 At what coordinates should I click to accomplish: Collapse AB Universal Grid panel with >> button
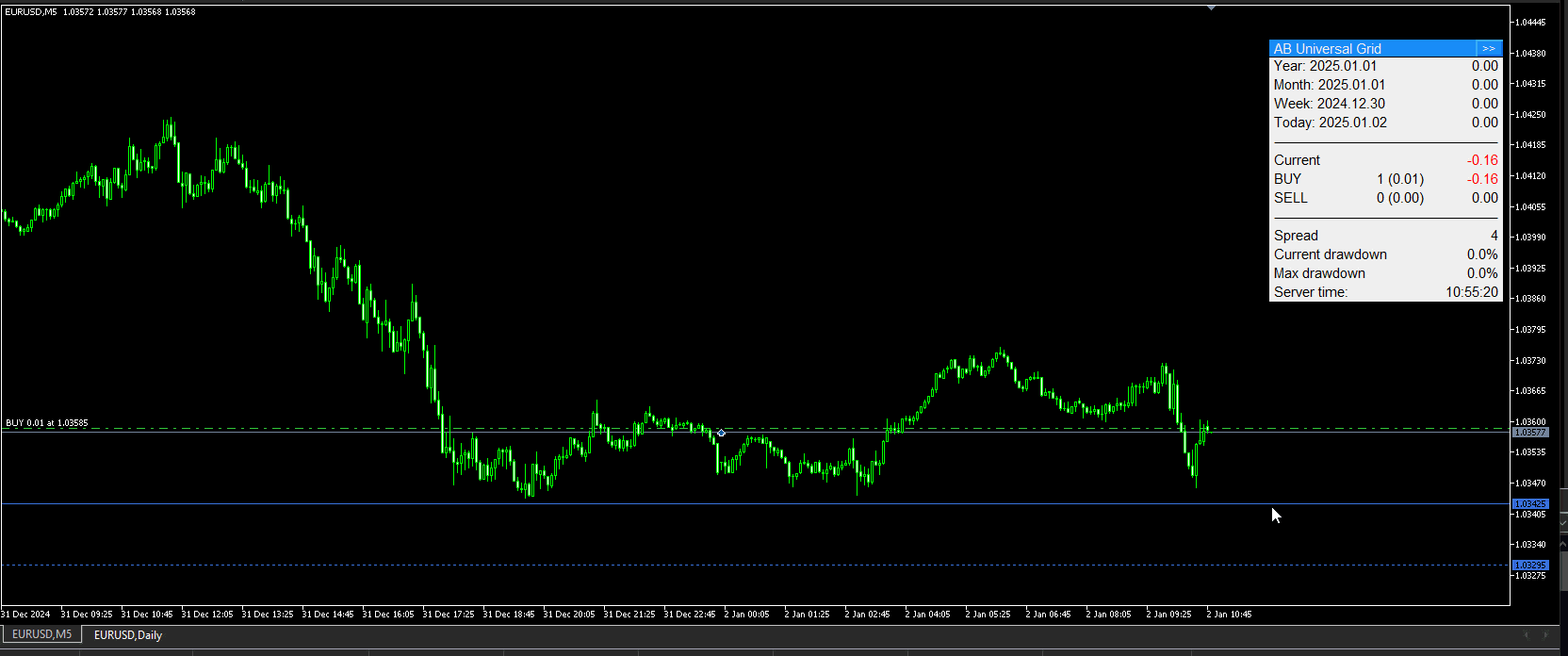(x=1488, y=48)
